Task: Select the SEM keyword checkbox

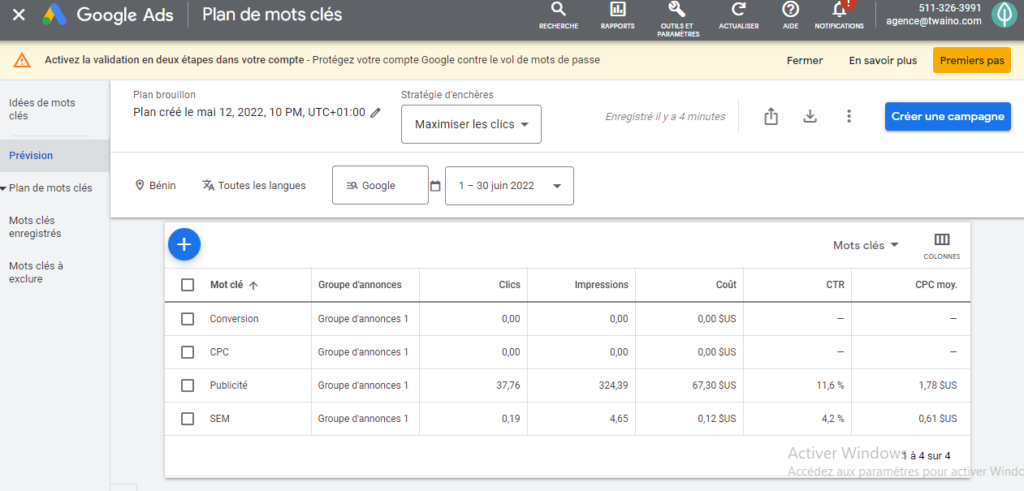Action: (188, 419)
